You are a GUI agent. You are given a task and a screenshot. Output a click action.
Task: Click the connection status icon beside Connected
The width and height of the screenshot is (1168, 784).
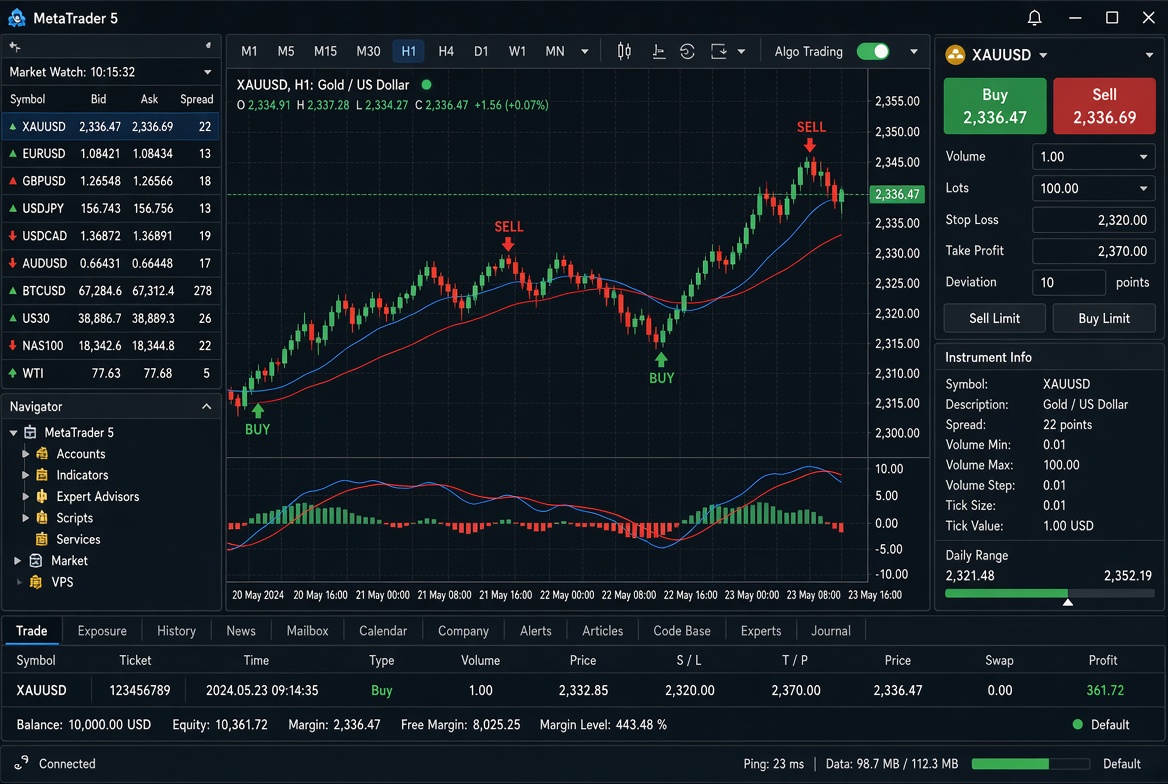21,762
